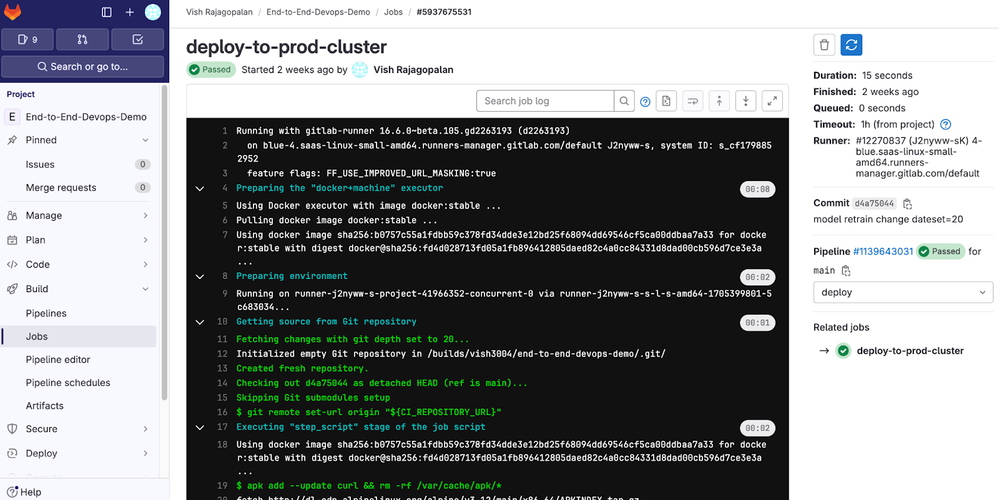Focus the Search job log field
999x500 pixels.
point(545,101)
